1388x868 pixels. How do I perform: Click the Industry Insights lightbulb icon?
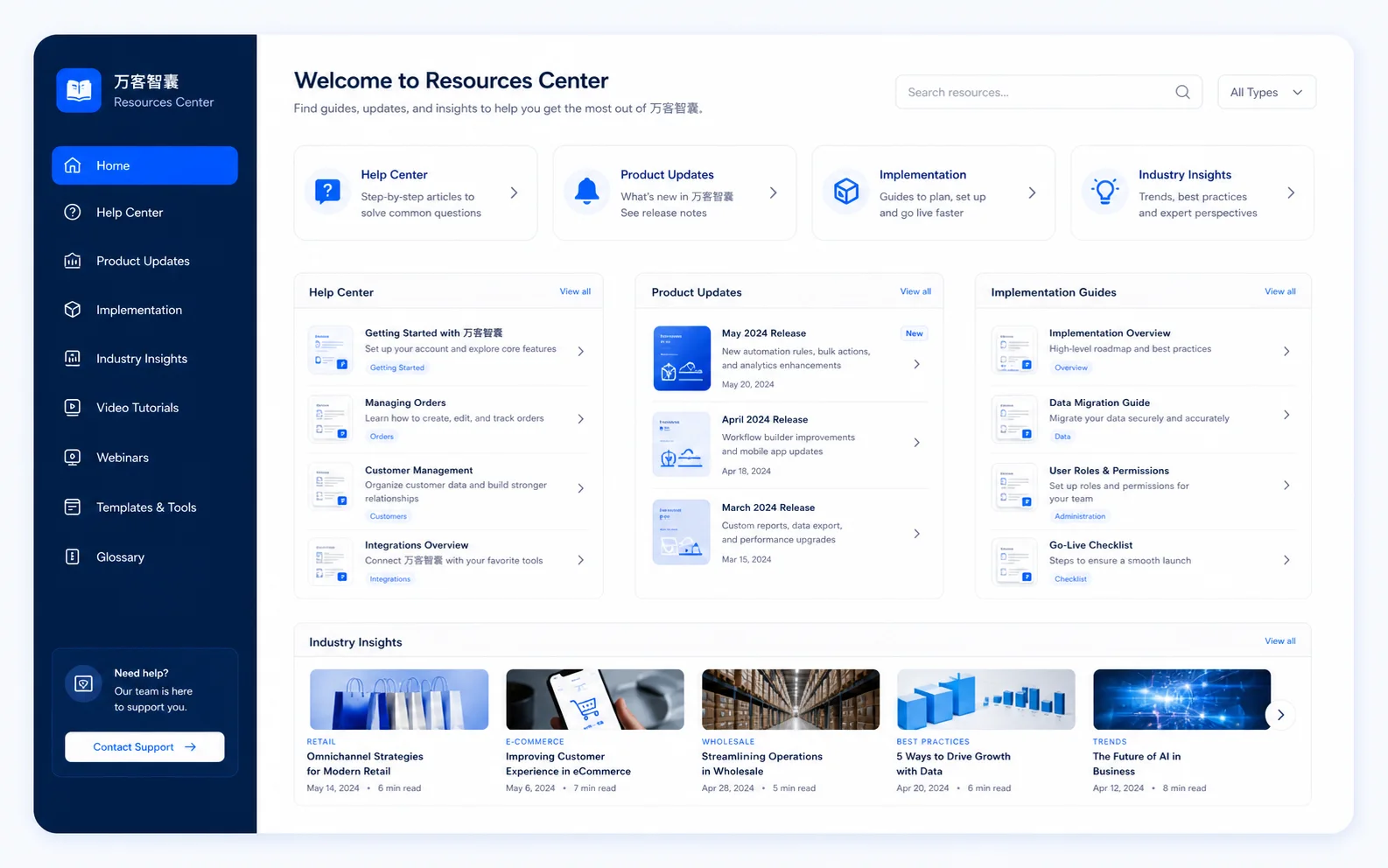(1105, 192)
